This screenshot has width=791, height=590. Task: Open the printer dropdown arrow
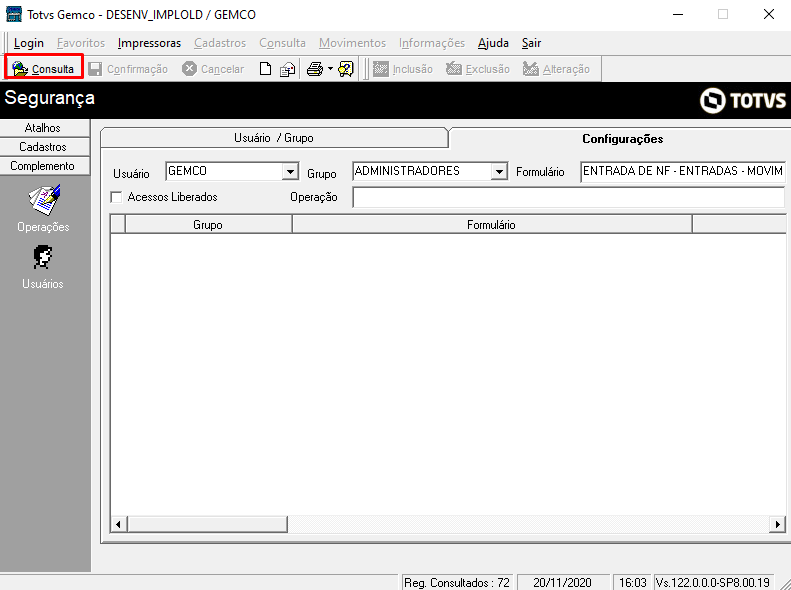pyautogui.click(x=330, y=69)
